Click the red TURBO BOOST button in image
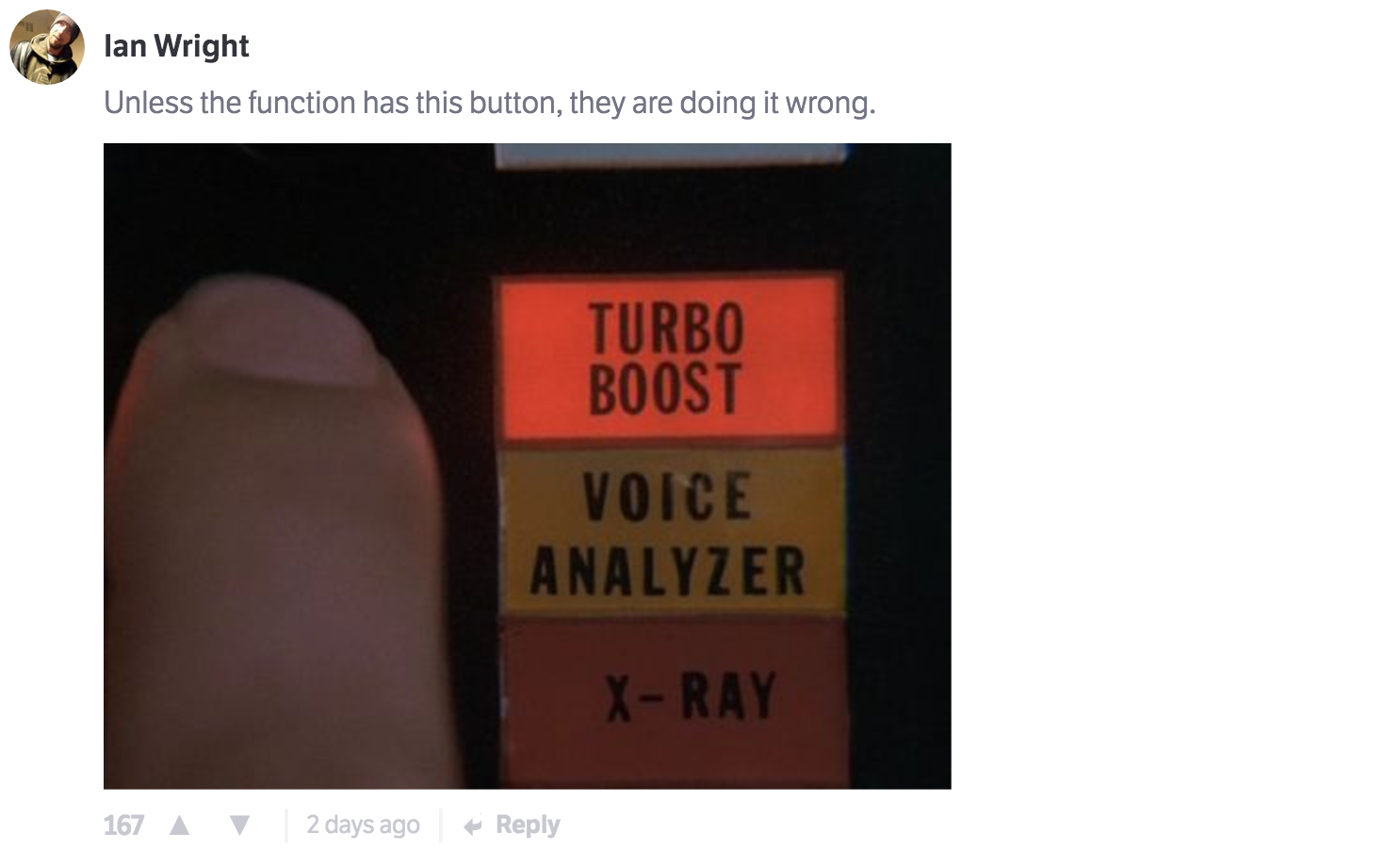1400x865 pixels. [670, 356]
